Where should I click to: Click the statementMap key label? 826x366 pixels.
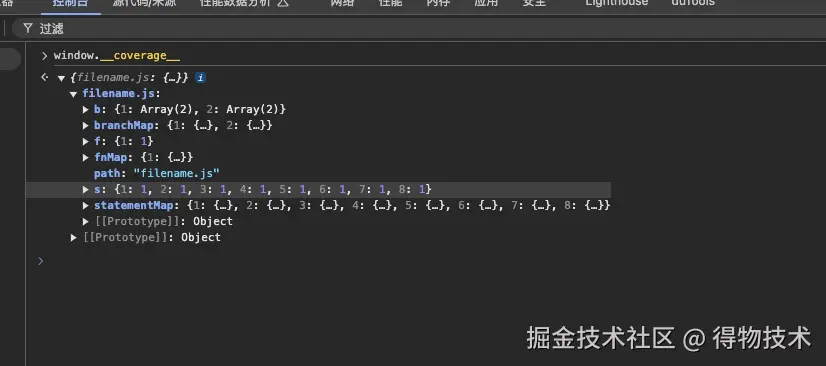pyautogui.click(x=133, y=205)
